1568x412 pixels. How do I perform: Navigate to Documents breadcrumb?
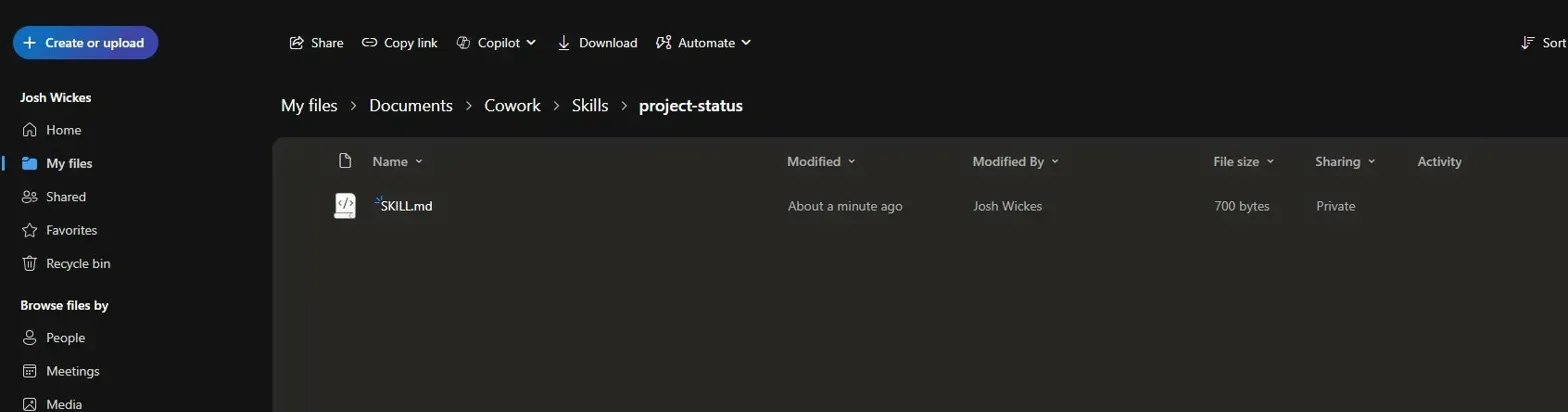[411, 105]
